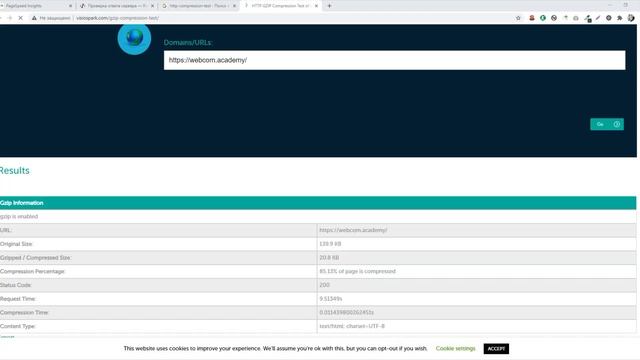Screen dimensions: 640x360
Task: Click the webcom.academy URL result value
Action: [353, 230]
